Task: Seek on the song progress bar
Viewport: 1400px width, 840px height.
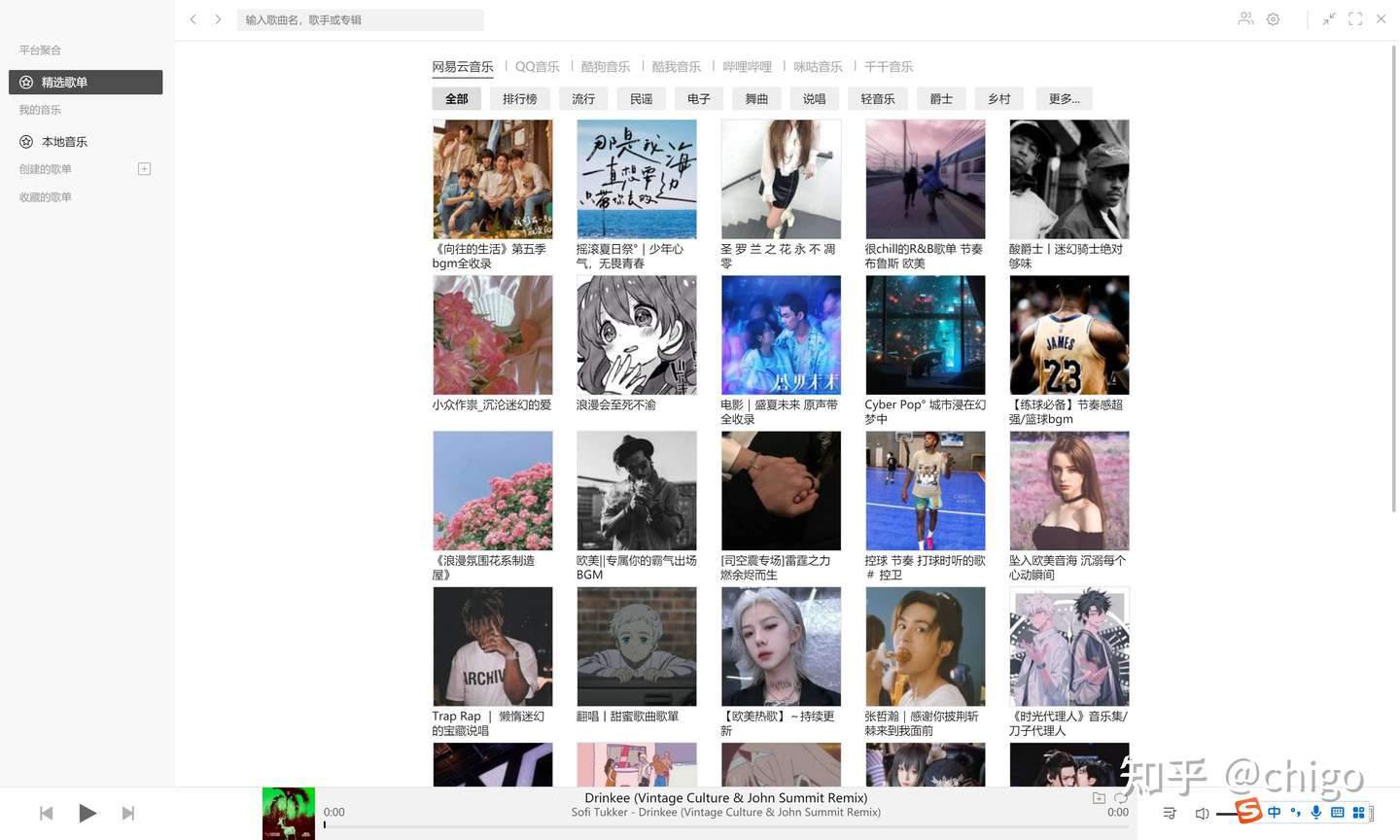Action: point(727,825)
